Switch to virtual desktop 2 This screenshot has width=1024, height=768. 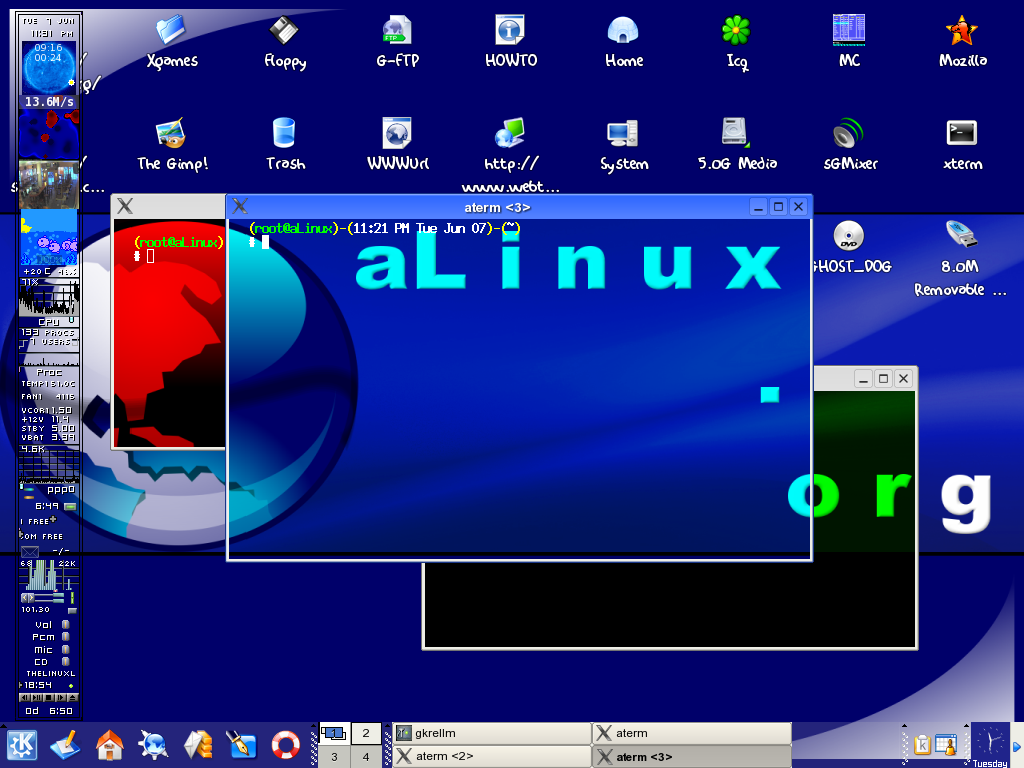(x=366, y=733)
